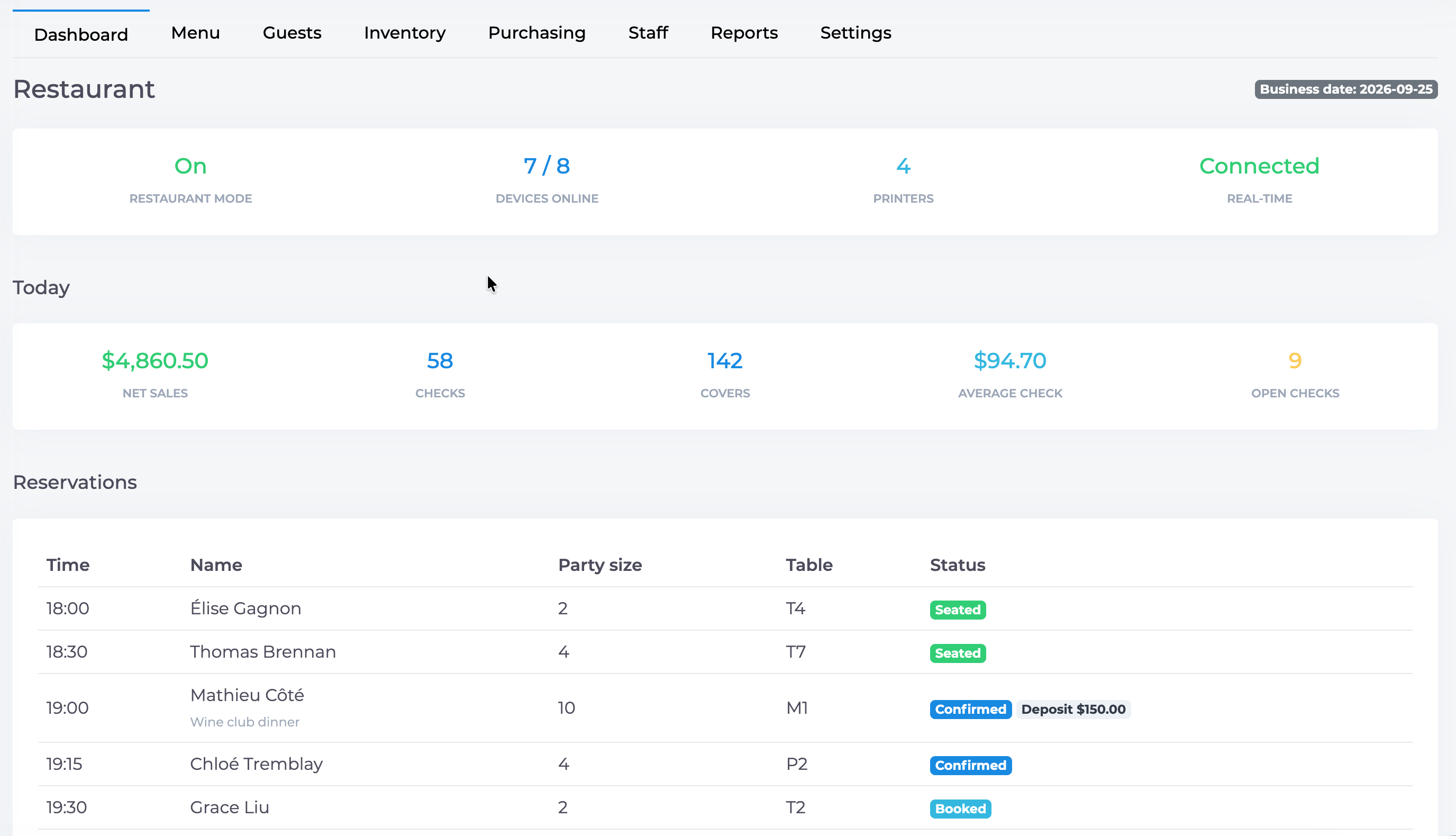Click the Connected real-time status
Viewport: 1456px width, 836px height.
click(1259, 166)
